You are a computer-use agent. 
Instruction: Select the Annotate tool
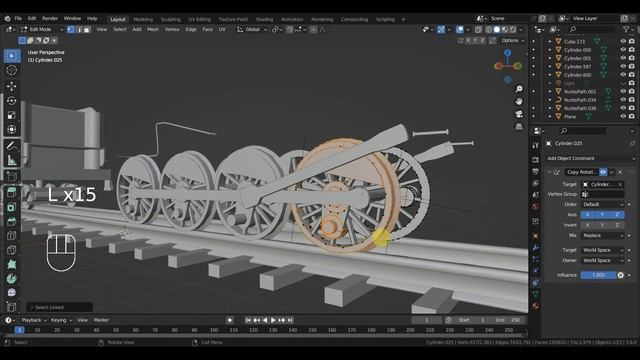[11, 146]
